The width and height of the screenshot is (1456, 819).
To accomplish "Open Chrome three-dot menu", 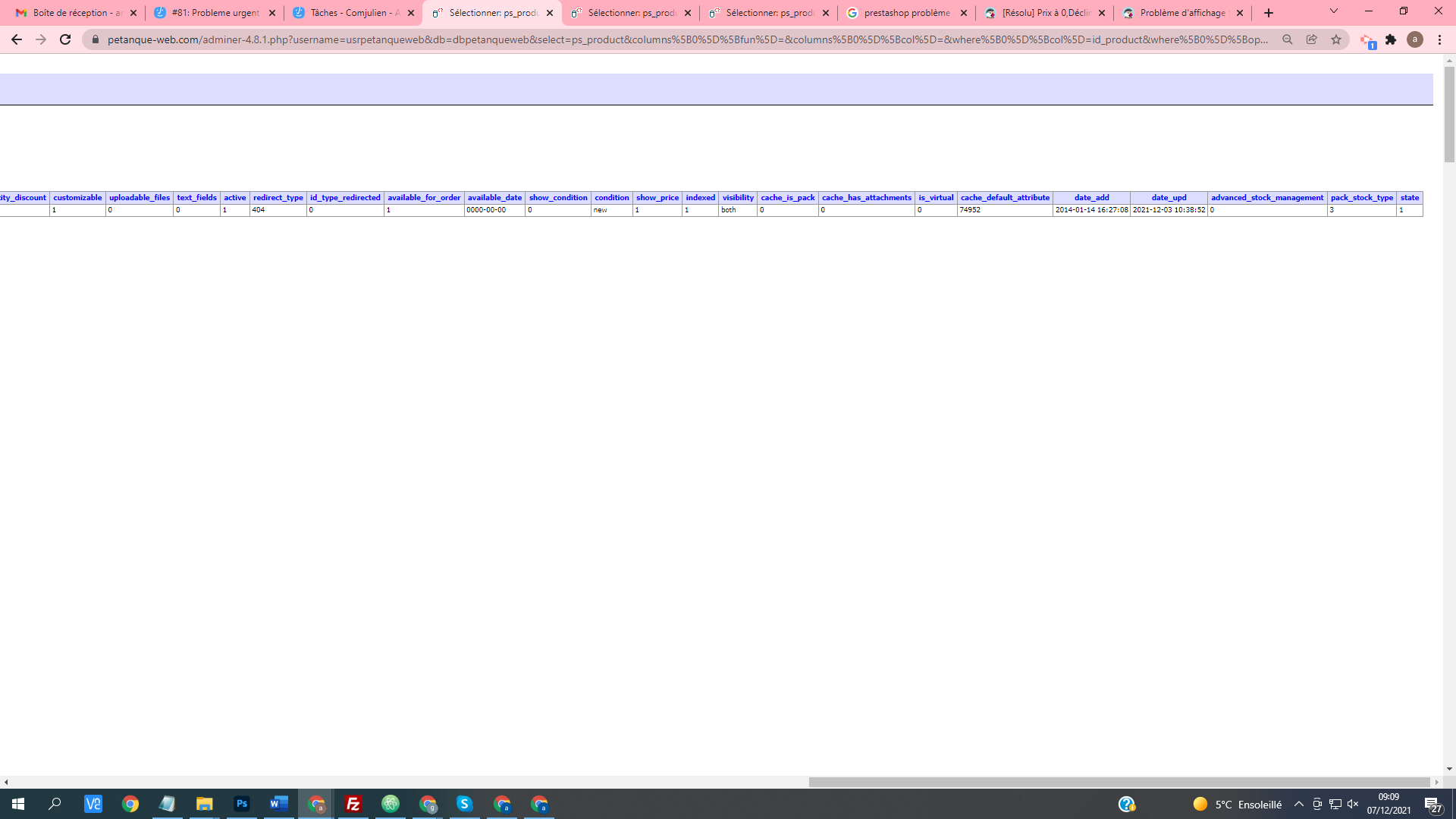I will (x=1440, y=39).
